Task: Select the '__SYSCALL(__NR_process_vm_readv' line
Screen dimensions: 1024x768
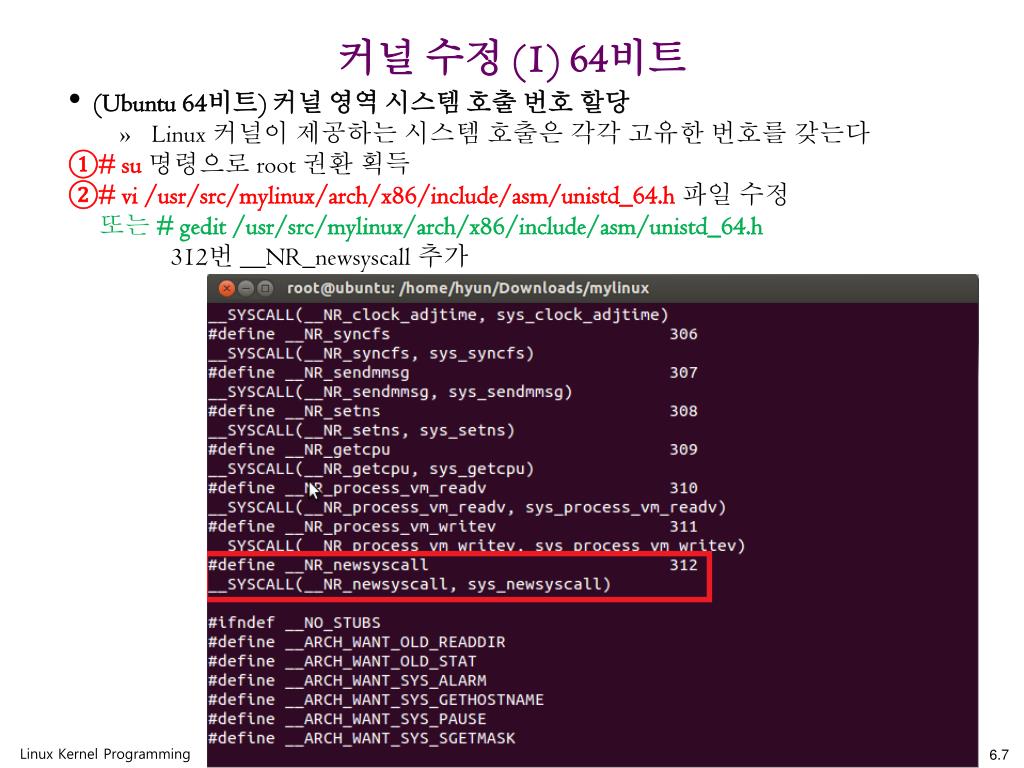Action: [x=467, y=507]
